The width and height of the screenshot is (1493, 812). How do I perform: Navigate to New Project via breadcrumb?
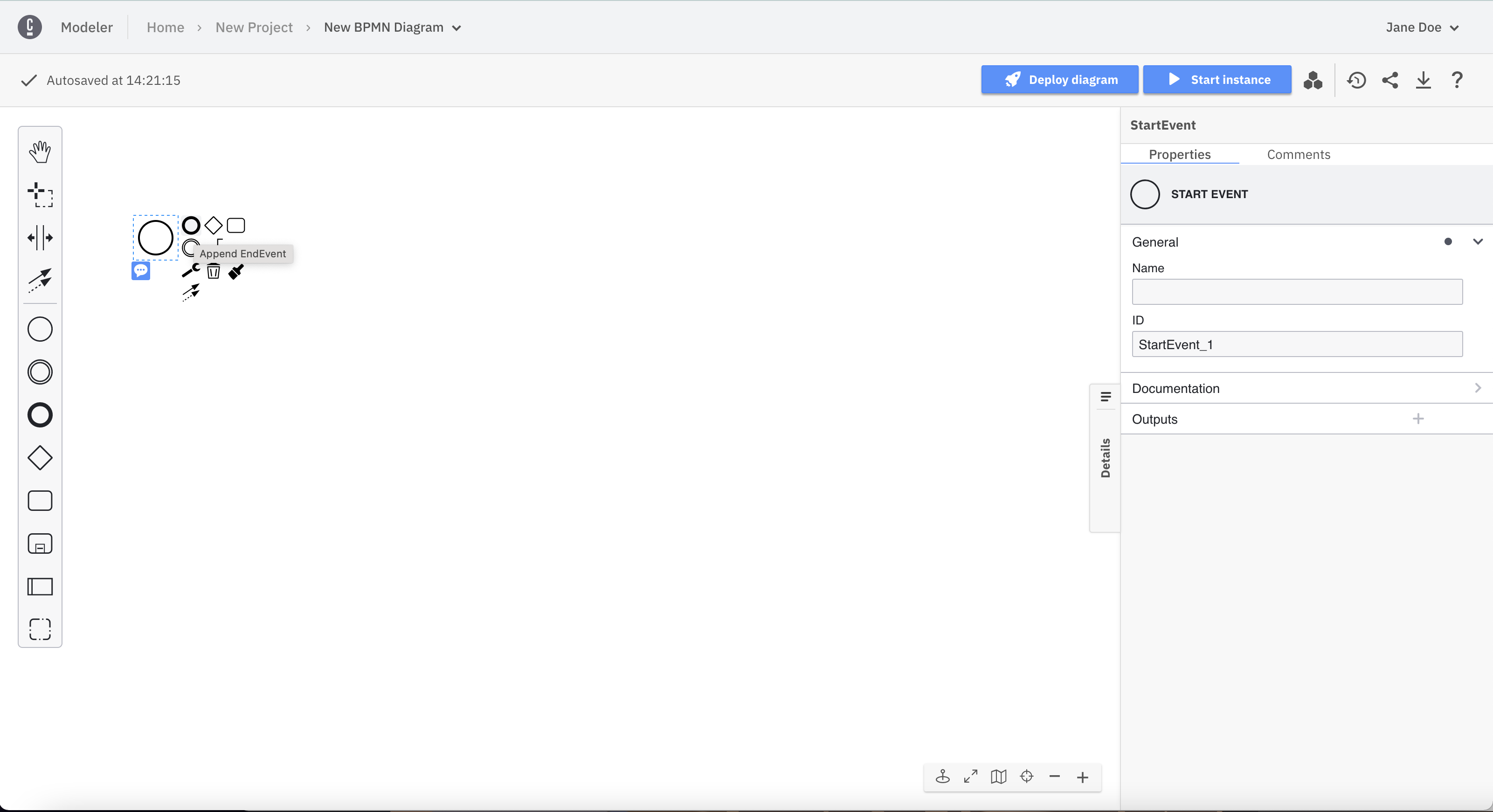click(254, 27)
